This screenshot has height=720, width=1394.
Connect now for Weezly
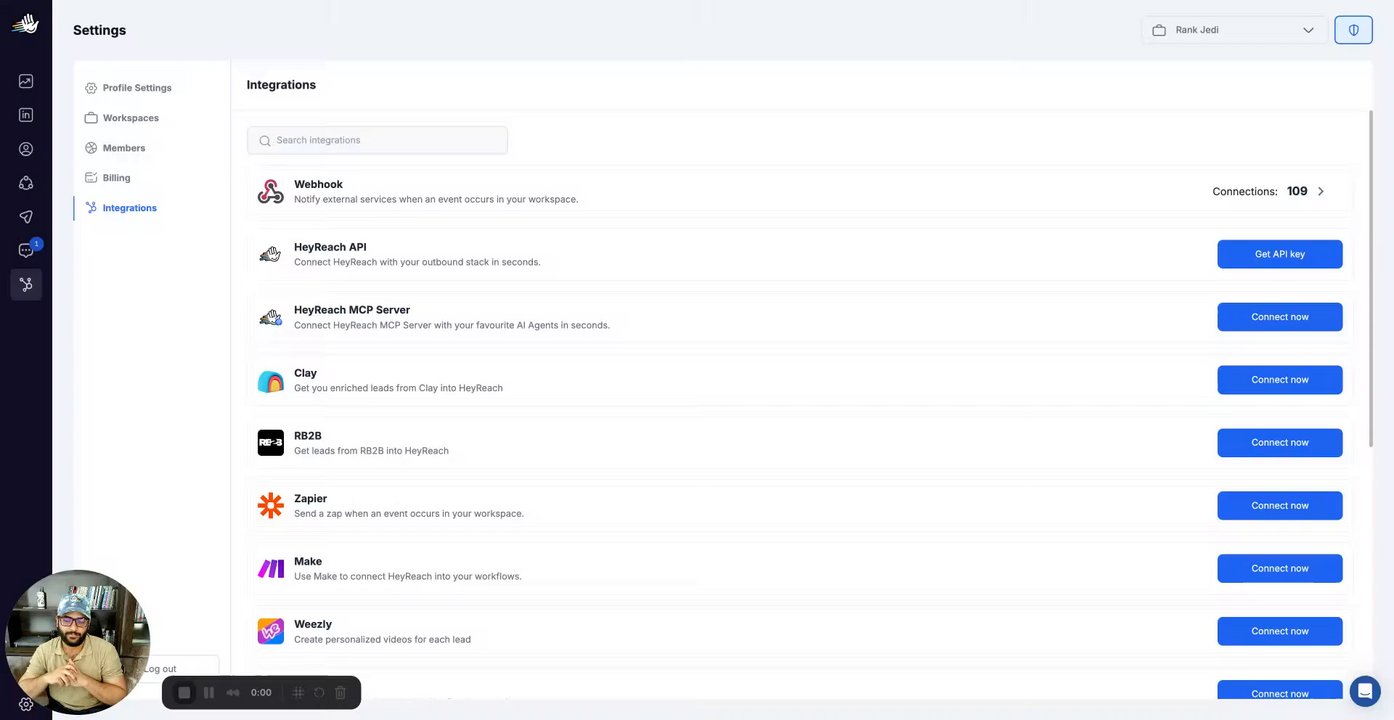[1279, 631]
